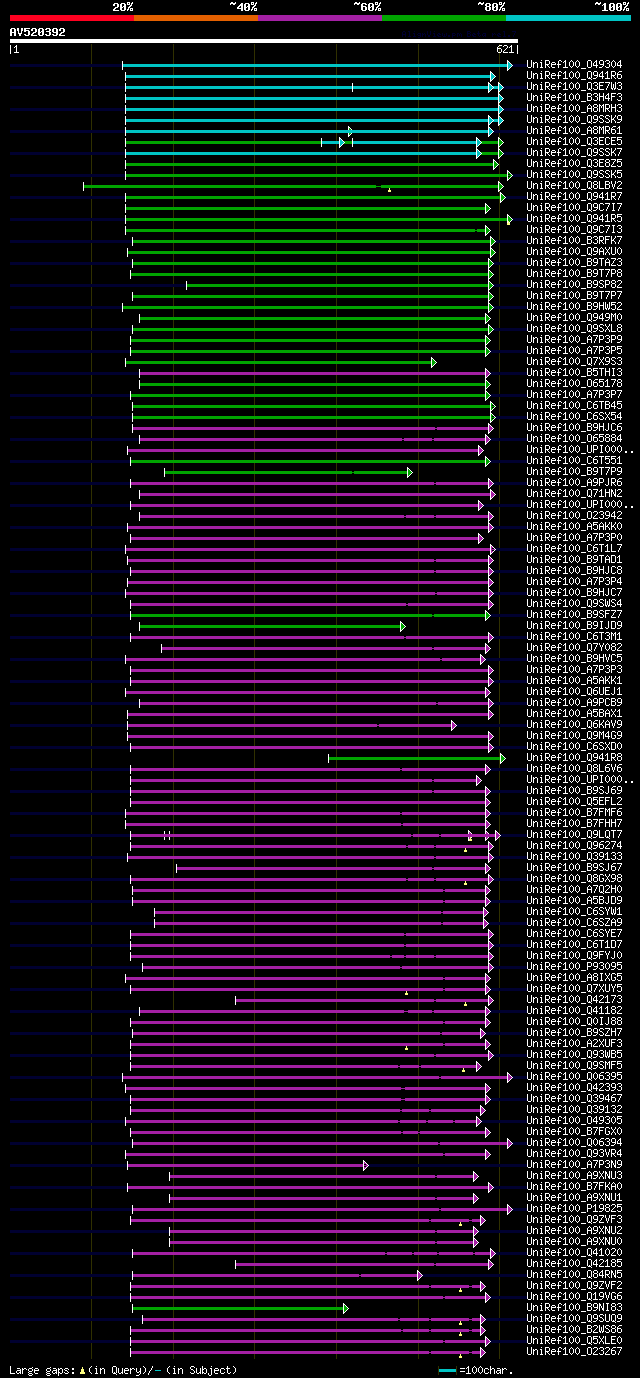
Task: Select hit label UniRef100_Q96274
Action: (x=574, y=846)
